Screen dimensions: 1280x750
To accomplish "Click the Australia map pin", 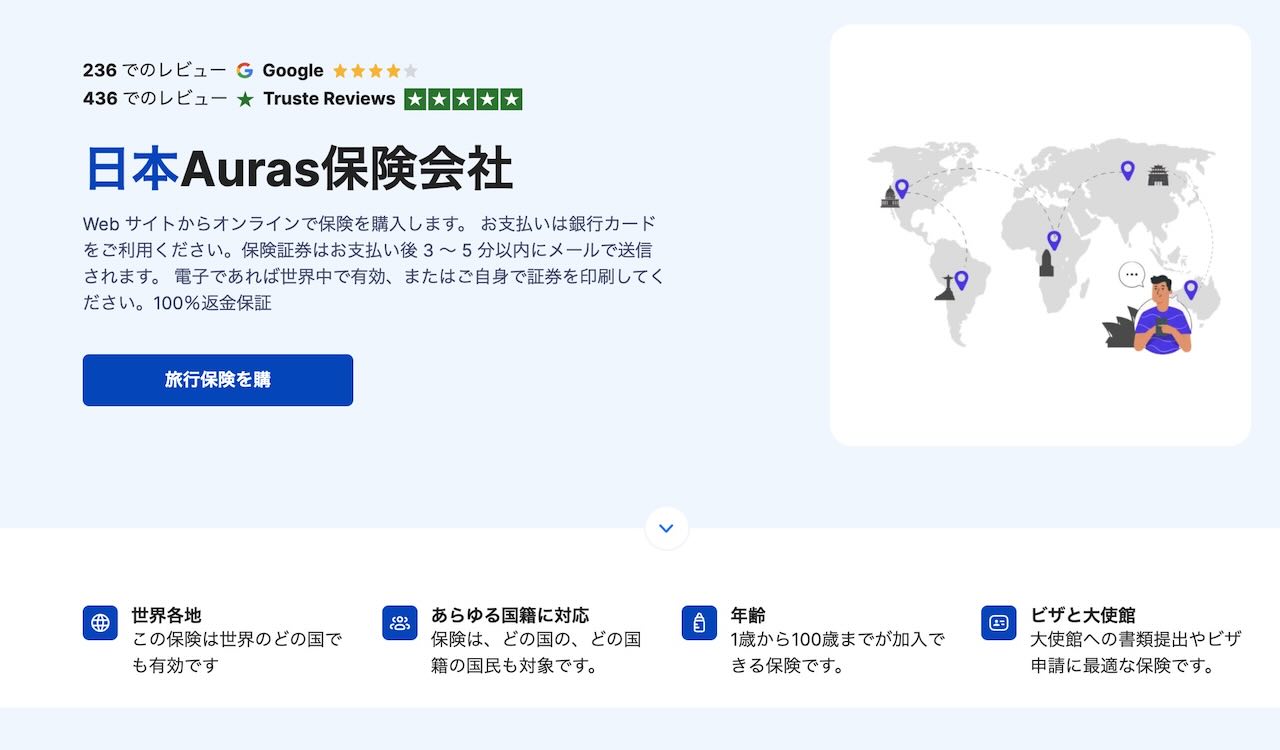I will point(1191,290).
